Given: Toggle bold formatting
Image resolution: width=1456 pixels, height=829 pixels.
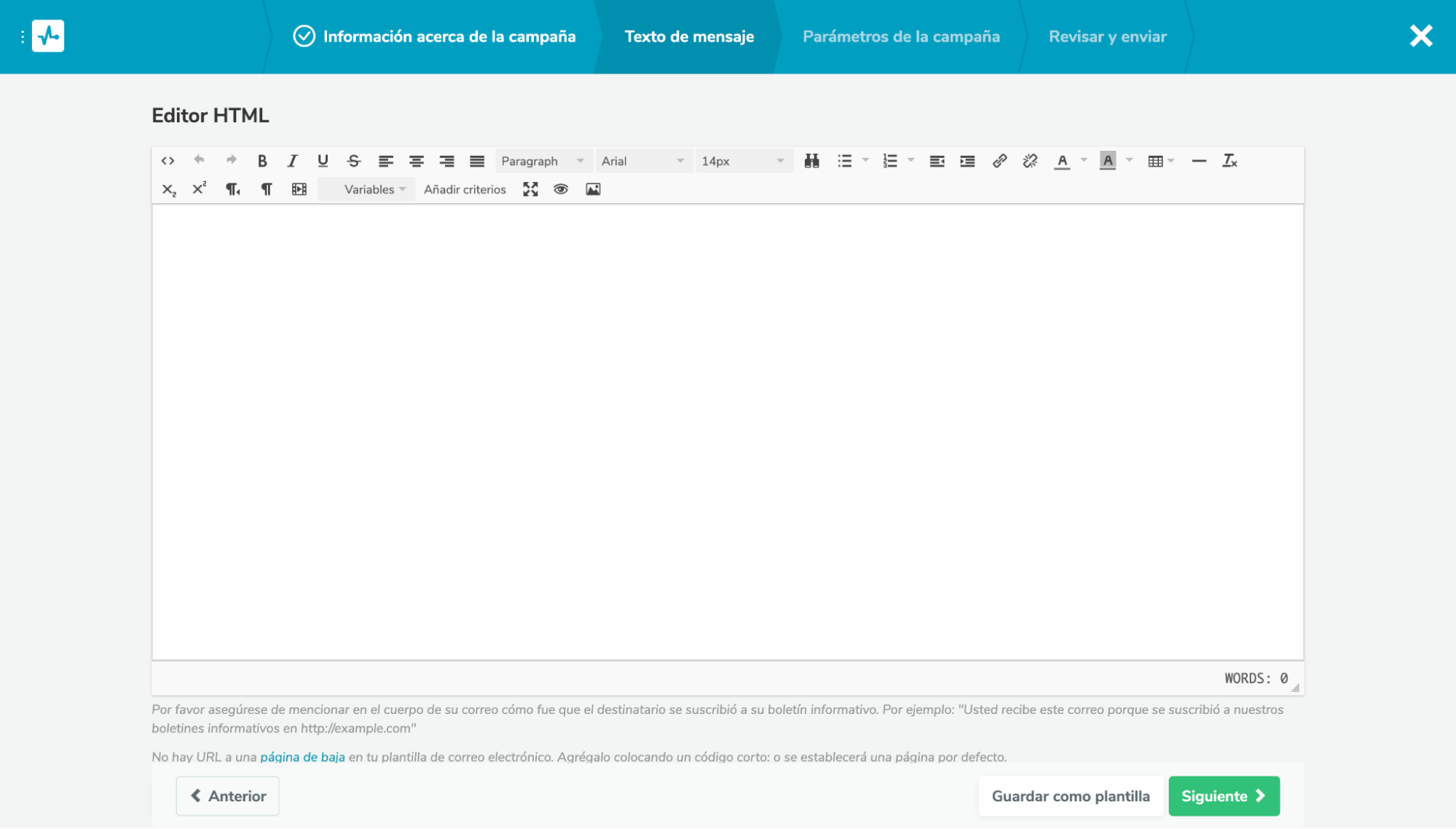Looking at the screenshot, I should point(262,161).
